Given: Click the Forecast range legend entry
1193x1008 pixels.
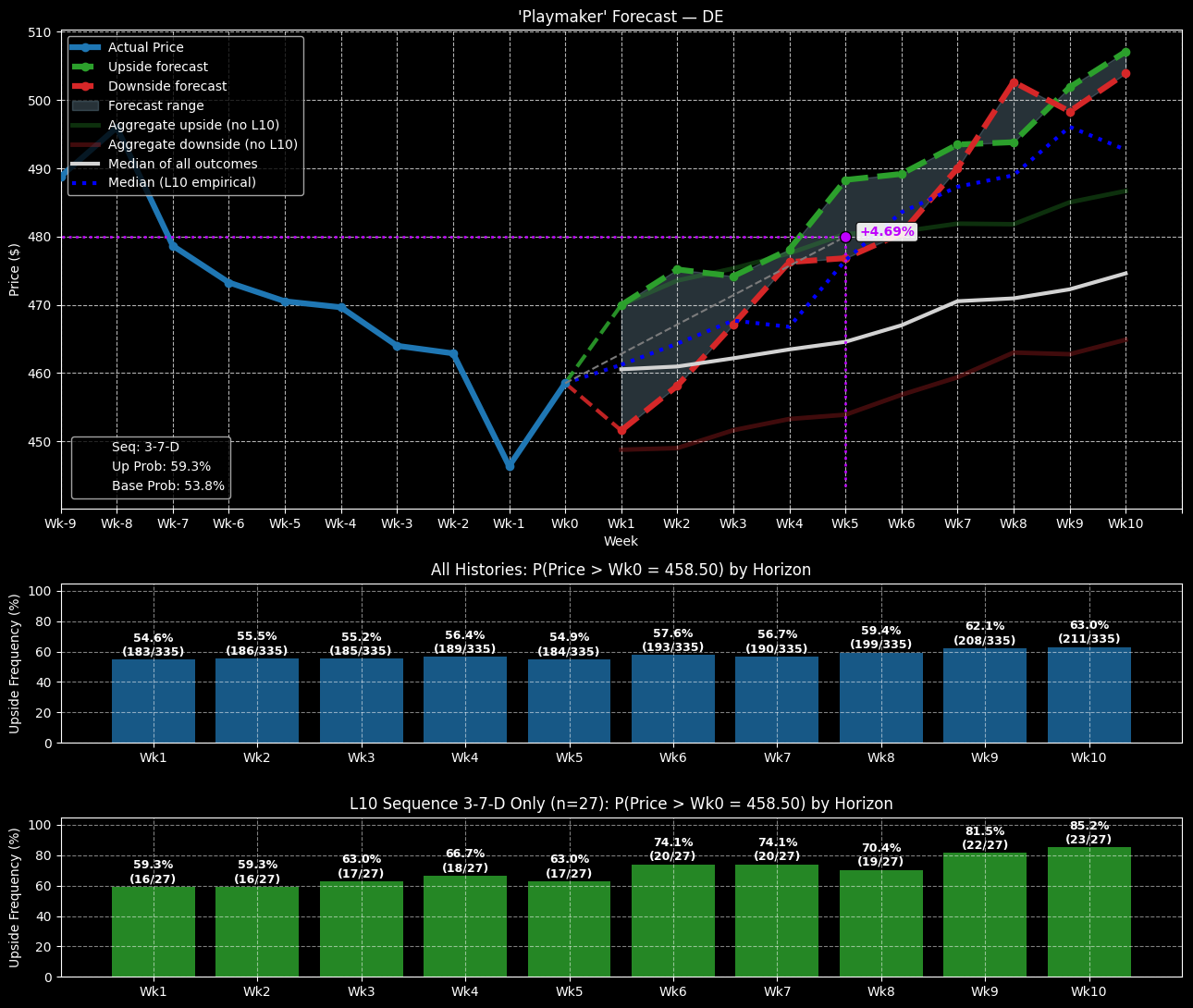Looking at the screenshot, I should pyautogui.click(x=155, y=105).
